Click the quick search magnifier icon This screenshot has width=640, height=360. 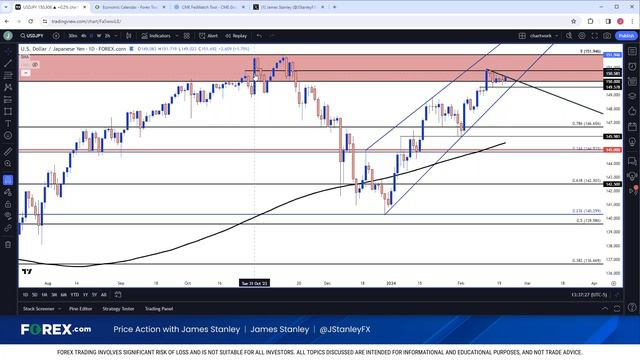click(569, 36)
